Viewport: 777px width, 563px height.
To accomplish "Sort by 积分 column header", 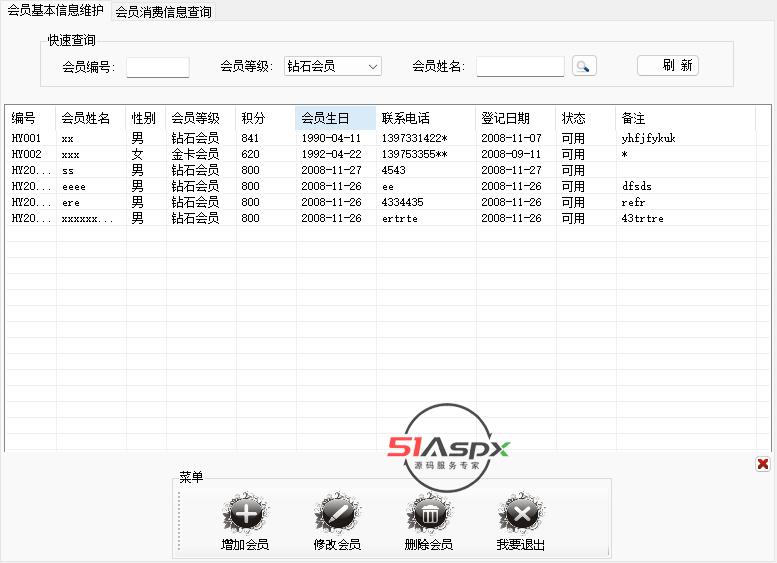I will coord(265,118).
